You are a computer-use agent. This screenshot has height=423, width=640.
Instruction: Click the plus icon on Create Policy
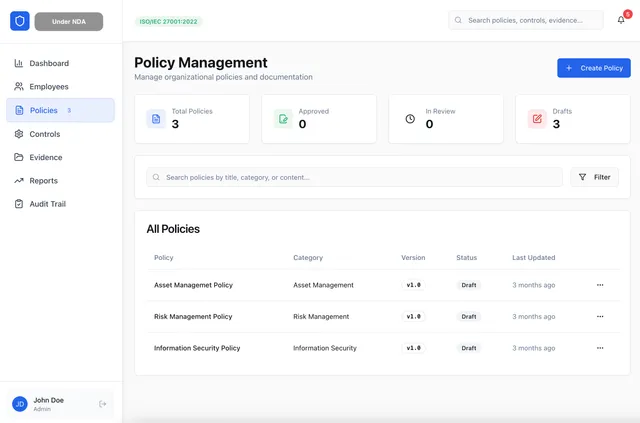pyautogui.click(x=569, y=68)
